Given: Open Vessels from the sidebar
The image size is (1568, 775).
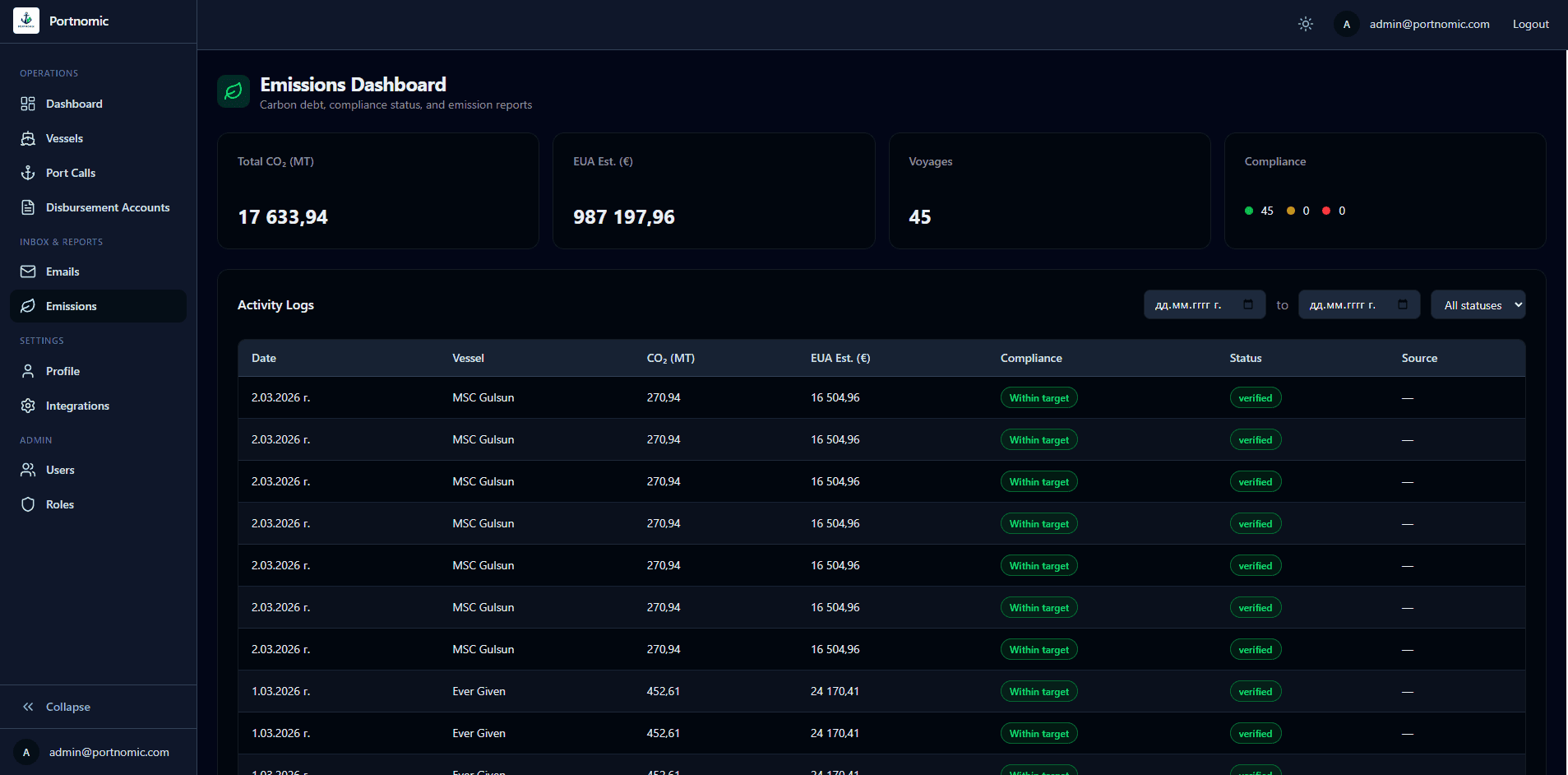Looking at the screenshot, I should pos(64,138).
